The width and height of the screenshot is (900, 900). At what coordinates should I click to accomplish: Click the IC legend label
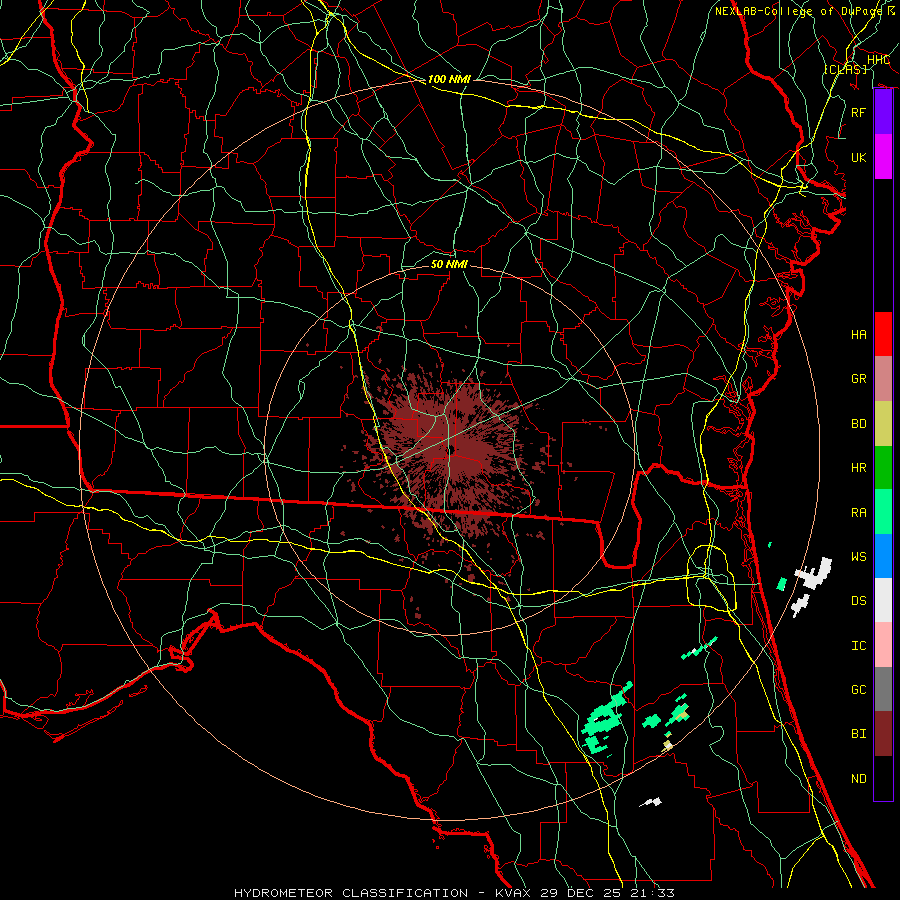[x=859, y=646]
